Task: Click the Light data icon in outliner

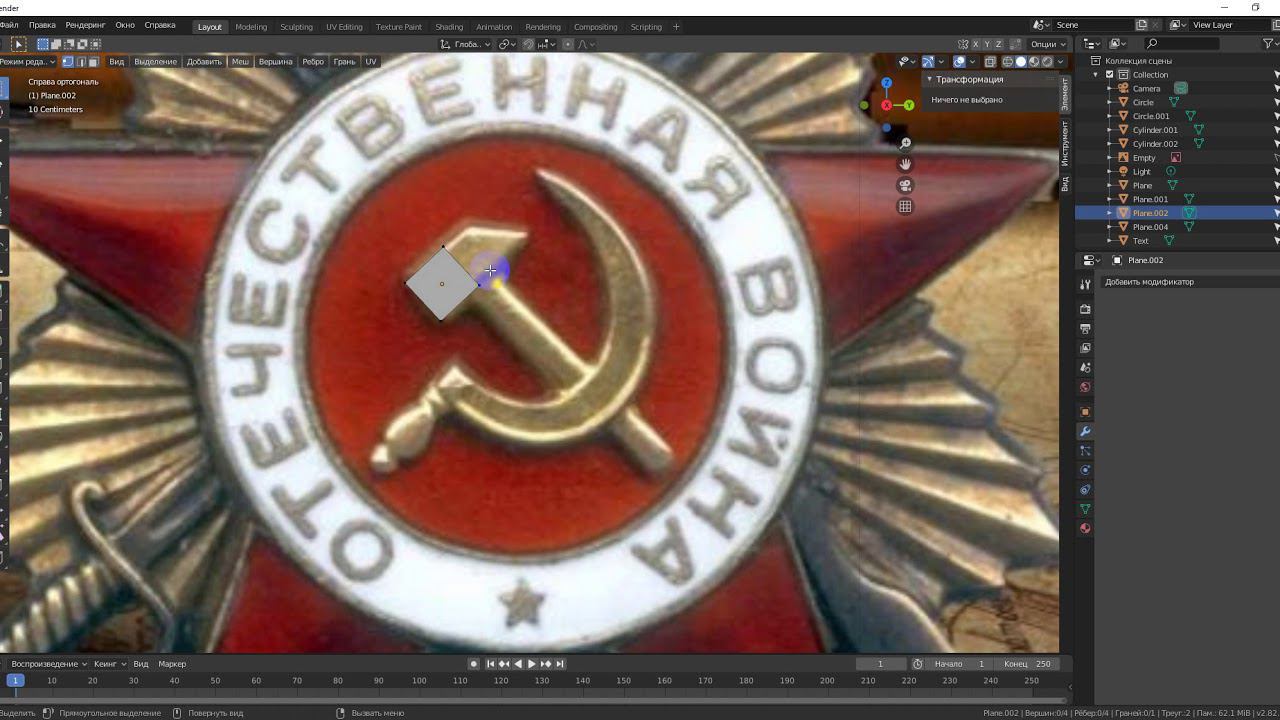Action: click(x=1171, y=171)
